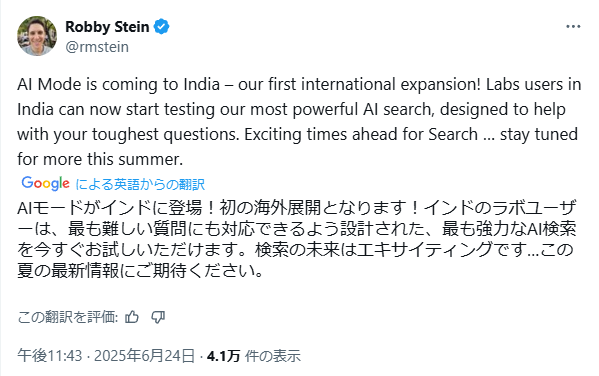Screen dimensions: 599x376
Task: Click 'Exciting times ahead for Search' text
Action: 361,135
